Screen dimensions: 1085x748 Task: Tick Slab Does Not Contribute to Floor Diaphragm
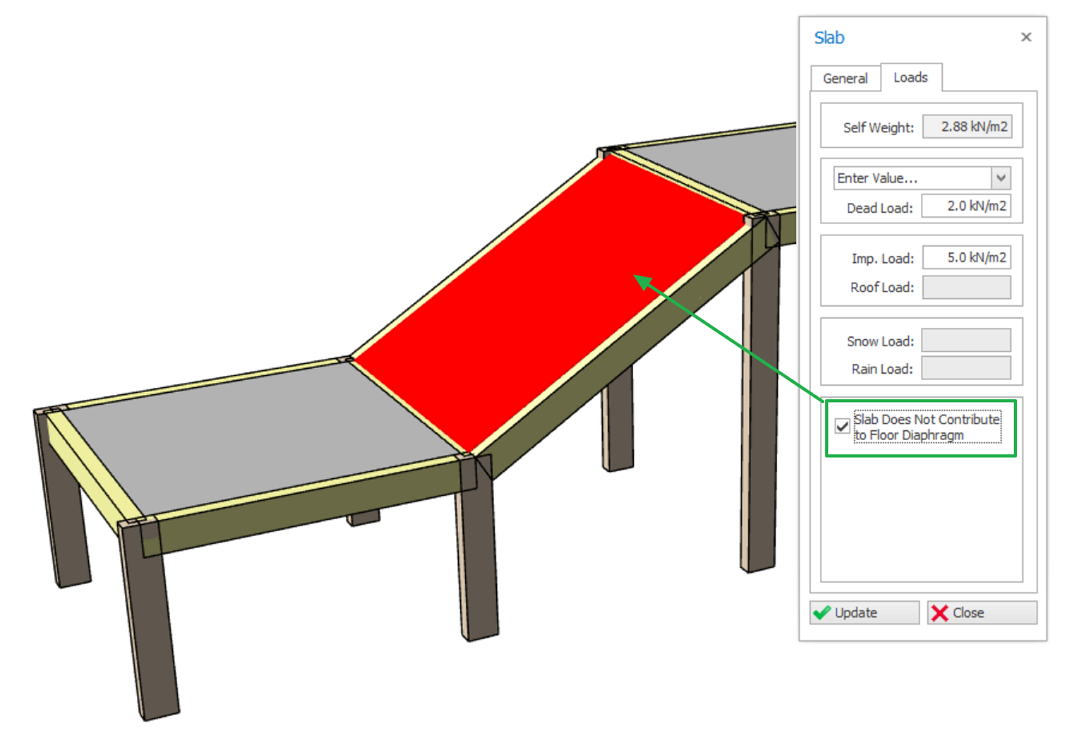[842, 427]
